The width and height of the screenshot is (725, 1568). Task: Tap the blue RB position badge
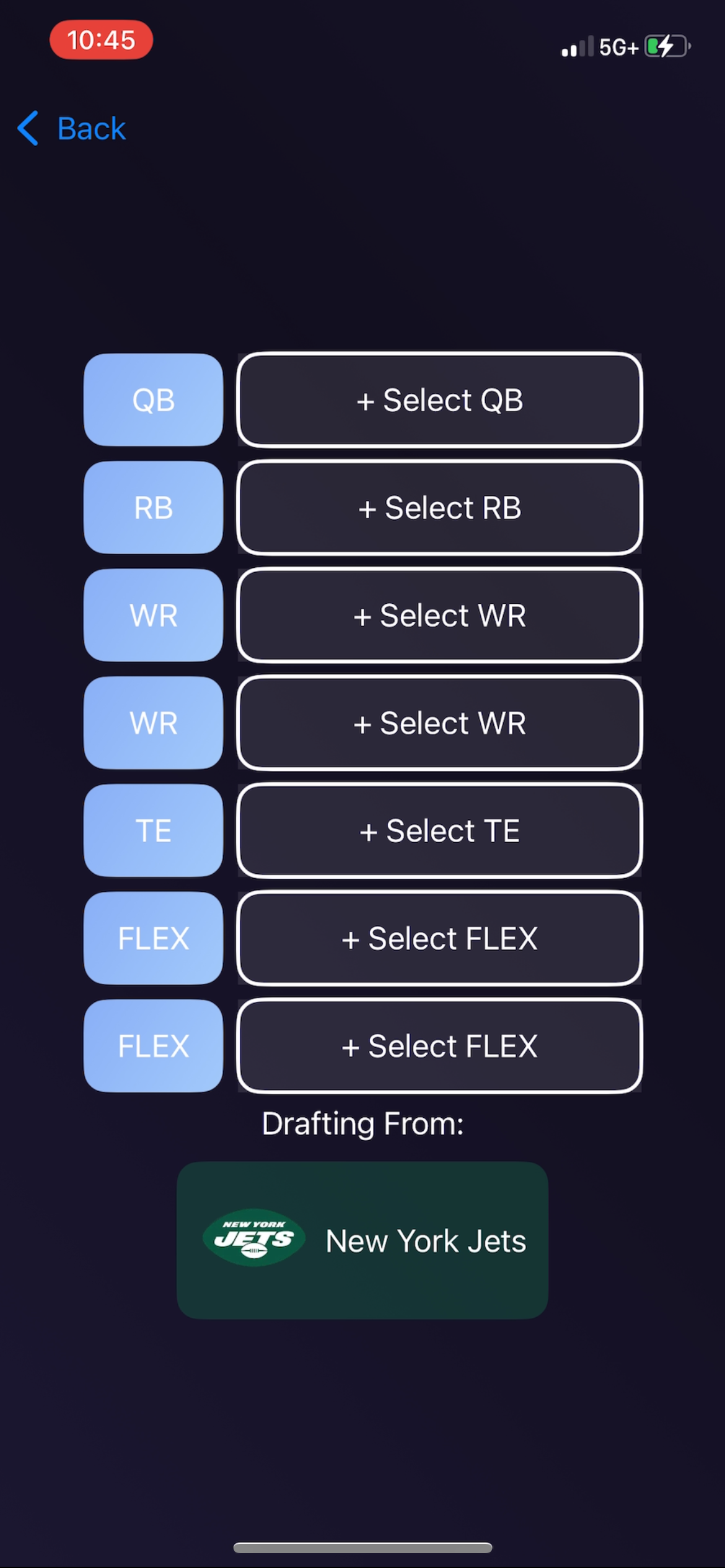[153, 508]
